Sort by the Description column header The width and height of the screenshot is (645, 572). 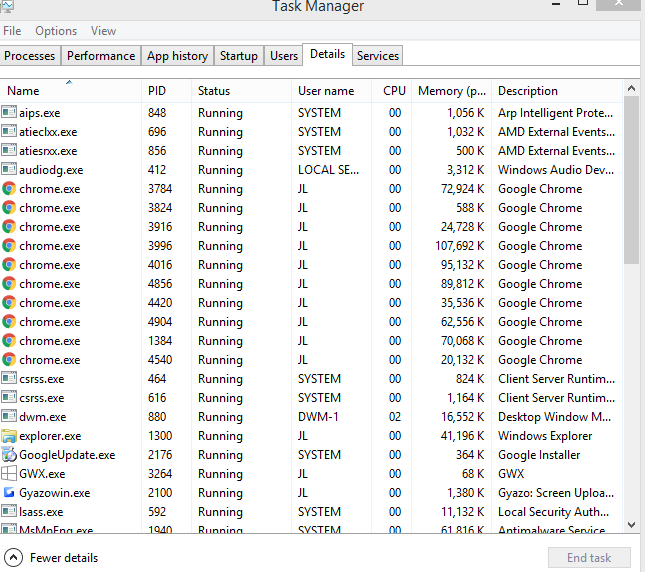[x=557, y=90]
